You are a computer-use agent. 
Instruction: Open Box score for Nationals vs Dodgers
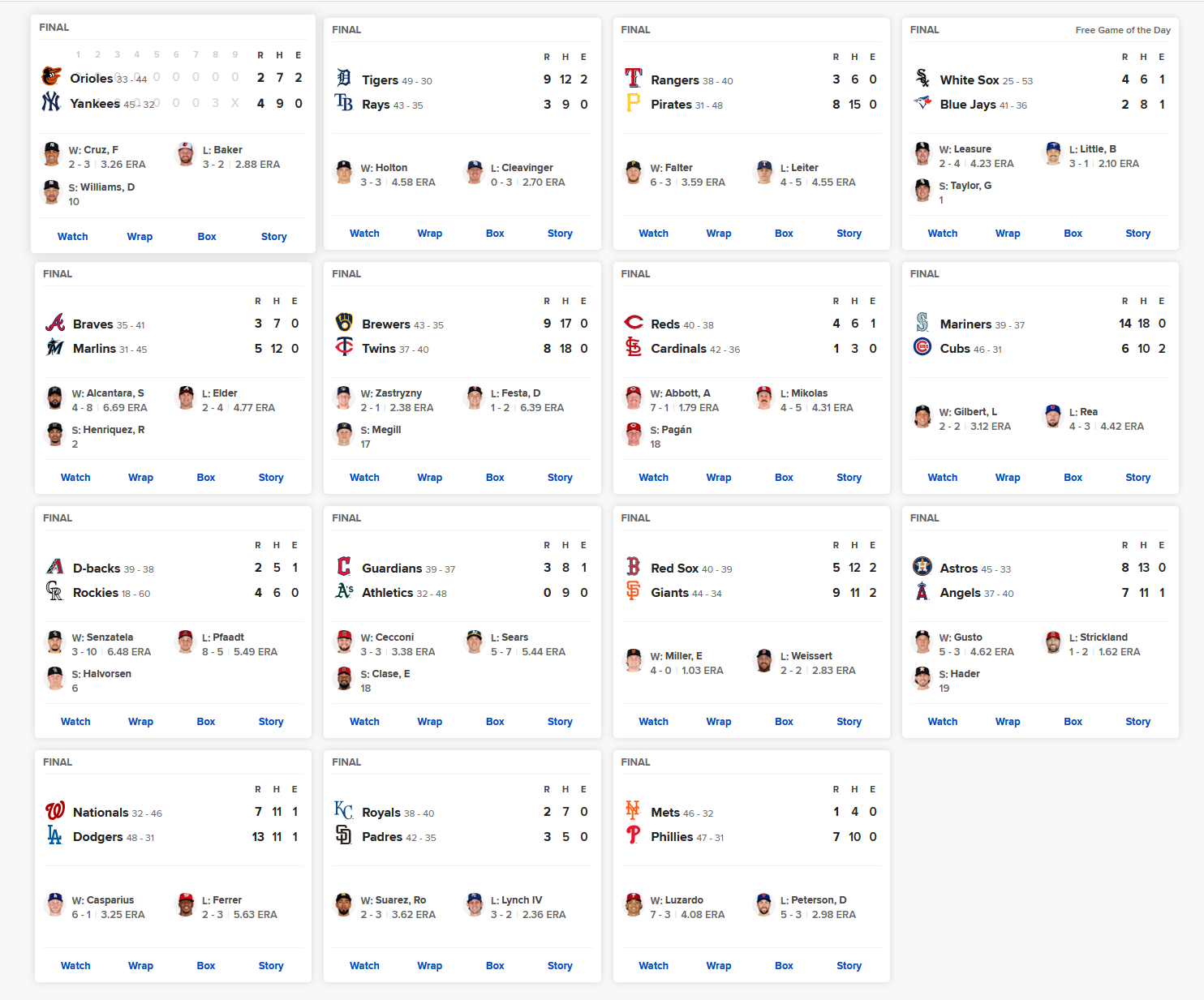206,966
